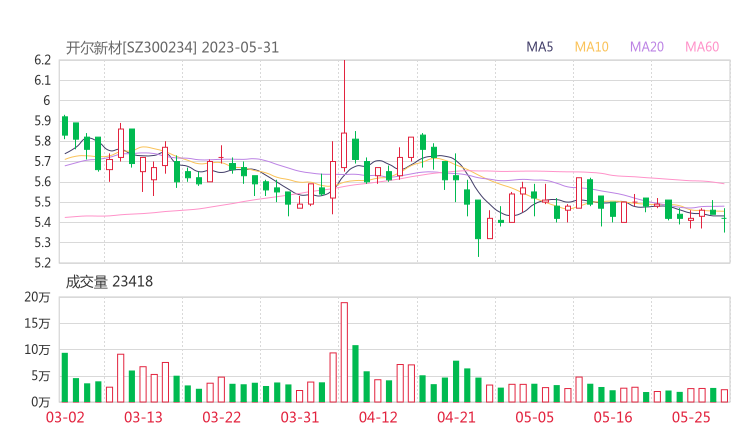Click the 5.5 price axis label
The height and width of the screenshot is (440, 740).
[42, 202]
